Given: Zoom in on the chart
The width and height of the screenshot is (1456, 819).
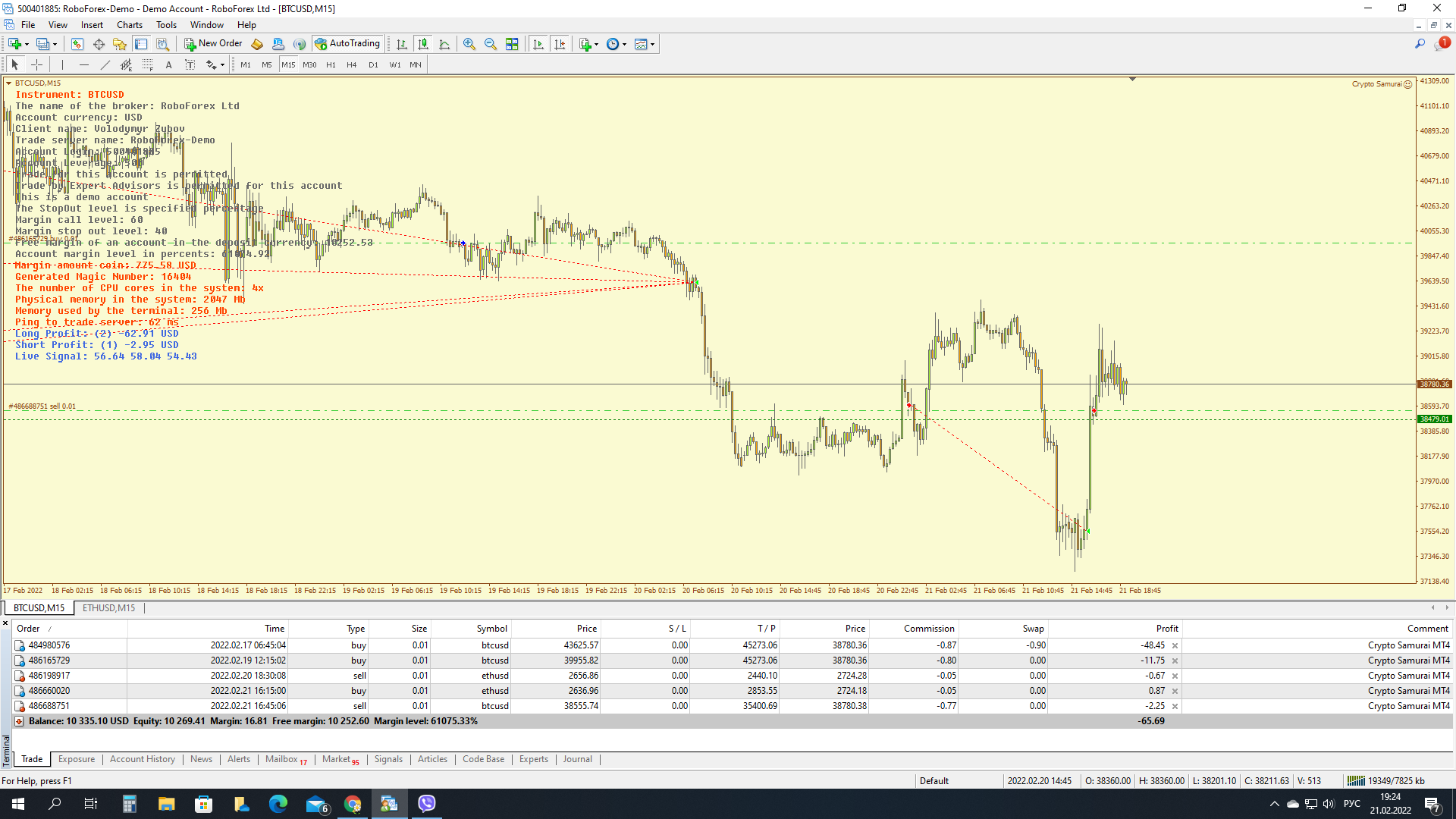Looking at the screenshot, I should [469, 44].
